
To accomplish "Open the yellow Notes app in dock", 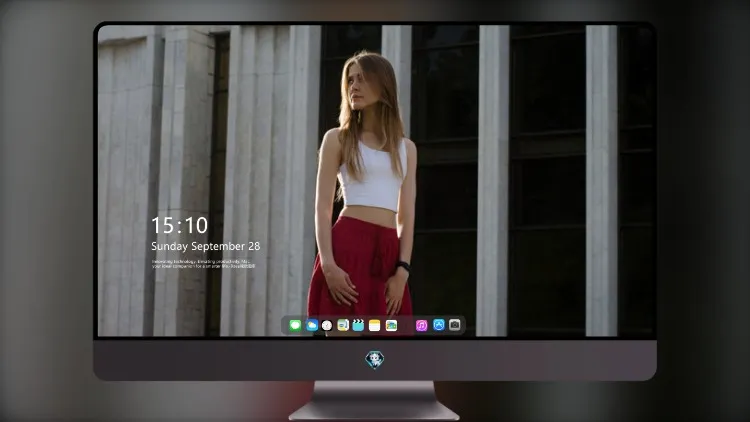I will [375, 325].
